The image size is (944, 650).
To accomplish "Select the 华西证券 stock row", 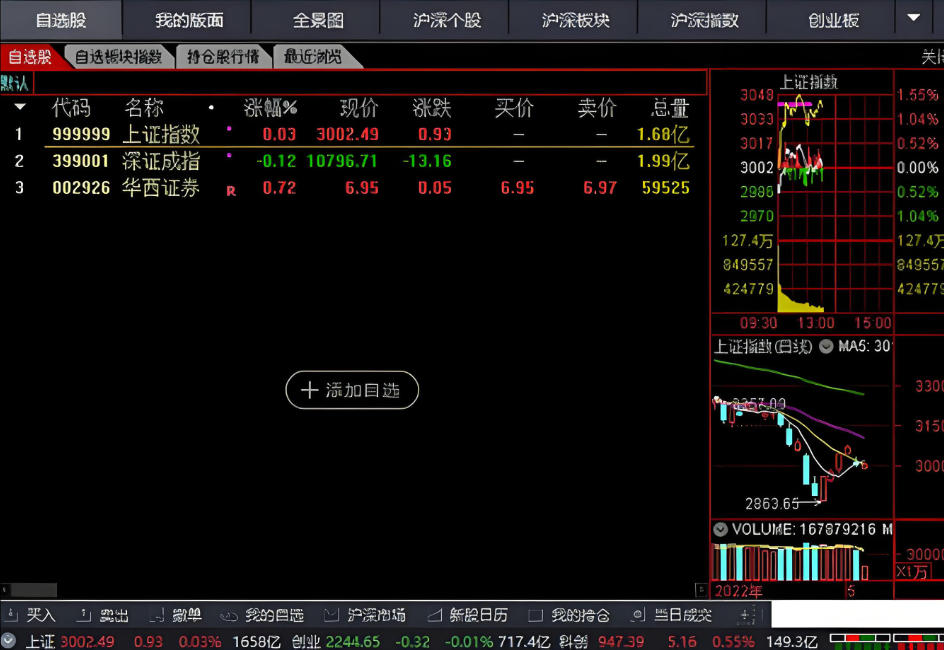I will click(160, 188).
